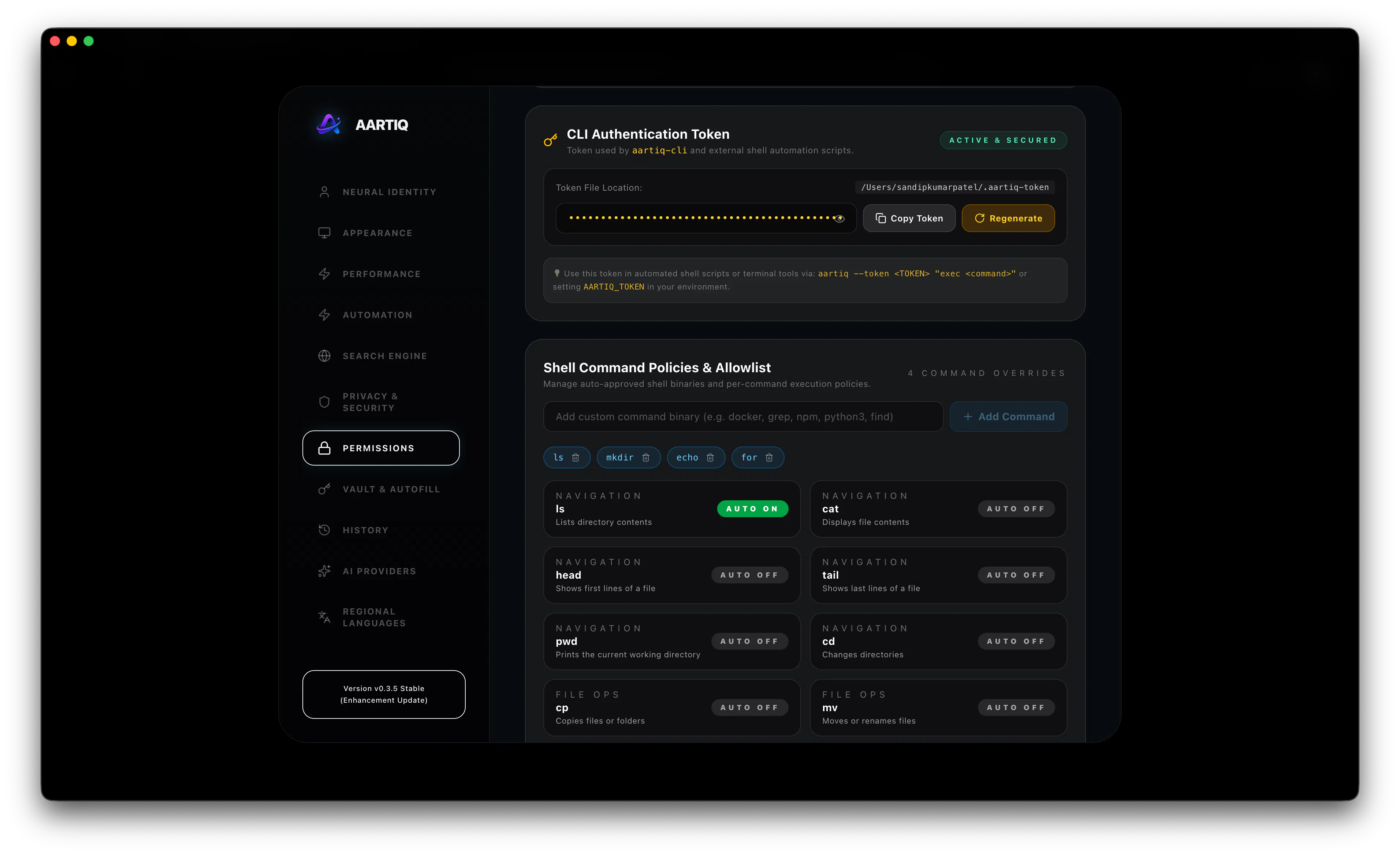Viewport: 1400px width, 855px height.
Task: Copy the CLI token
Action: (x=909, y=218)
